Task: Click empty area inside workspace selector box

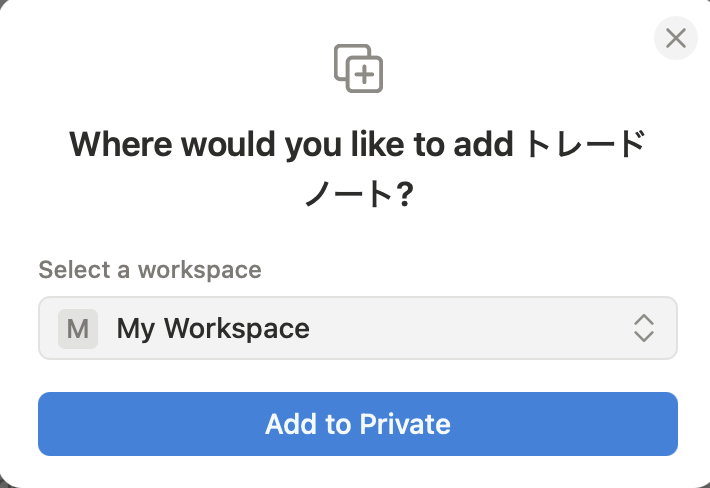Action: coord(470,328)
